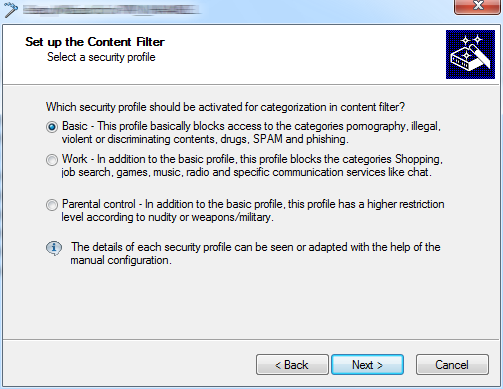The width and height of the screenshot is (503, 389).
Task: Choose the Work profile radio button
Action: pyautogui.click(x=52, y=160)
